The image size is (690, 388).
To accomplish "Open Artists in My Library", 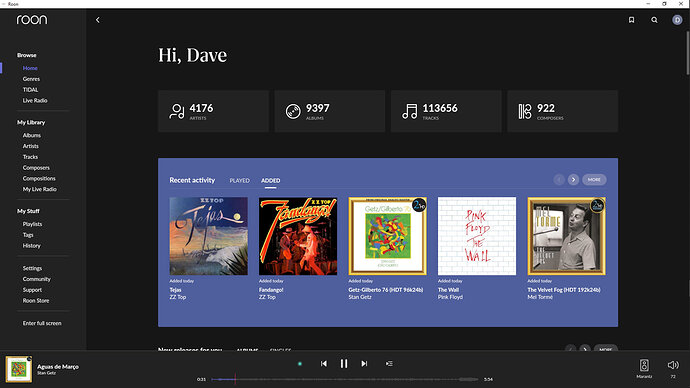I will point(31,146).
